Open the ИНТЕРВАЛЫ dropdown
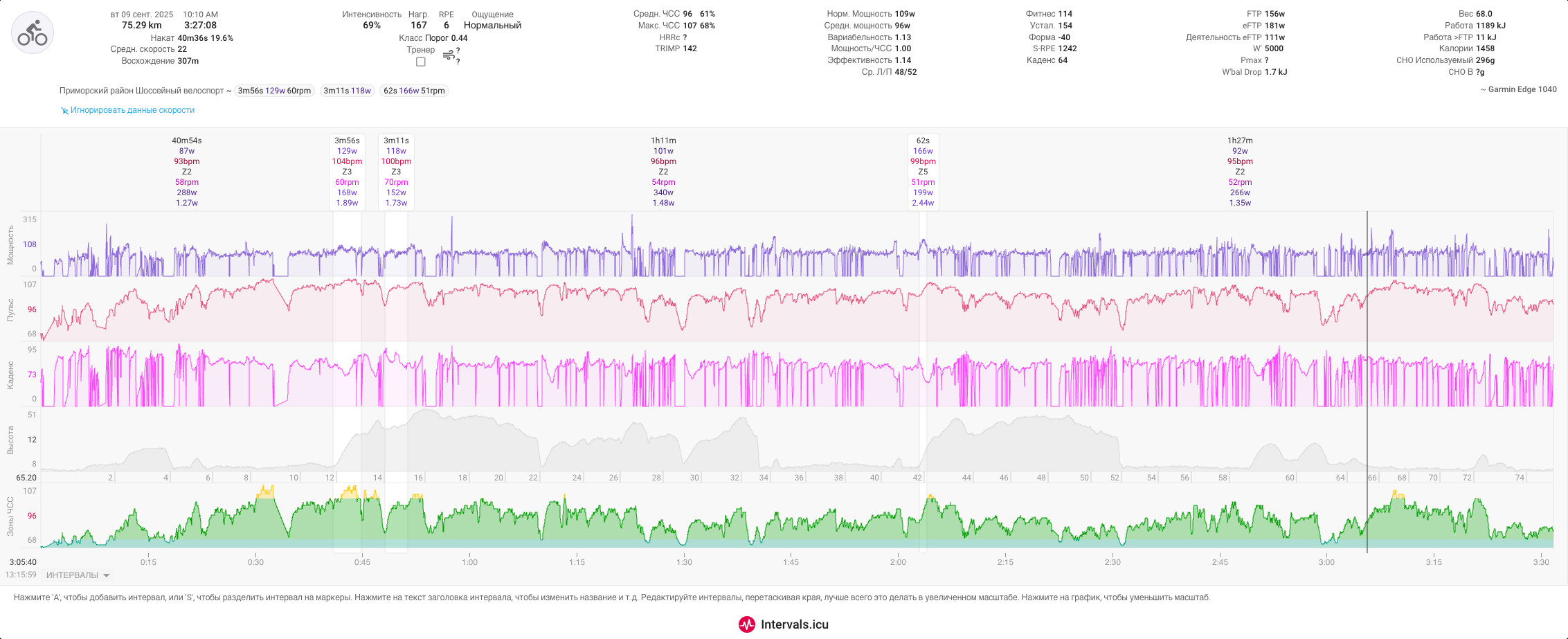 tap(78, 575)
